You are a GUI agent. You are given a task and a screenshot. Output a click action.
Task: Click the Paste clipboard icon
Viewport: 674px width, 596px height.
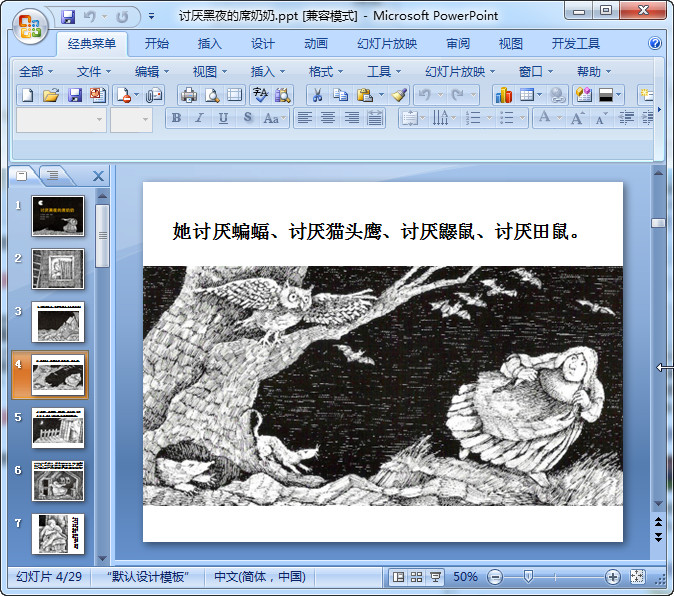click(x=364, y=95)
